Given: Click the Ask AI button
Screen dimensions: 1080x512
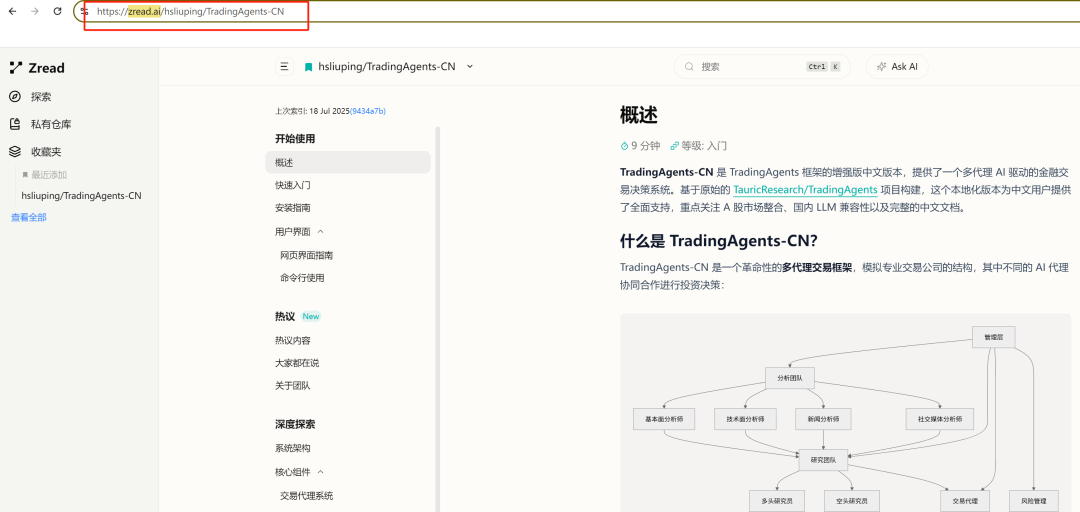Looking at the screenshot, I should tap(897, 67).
